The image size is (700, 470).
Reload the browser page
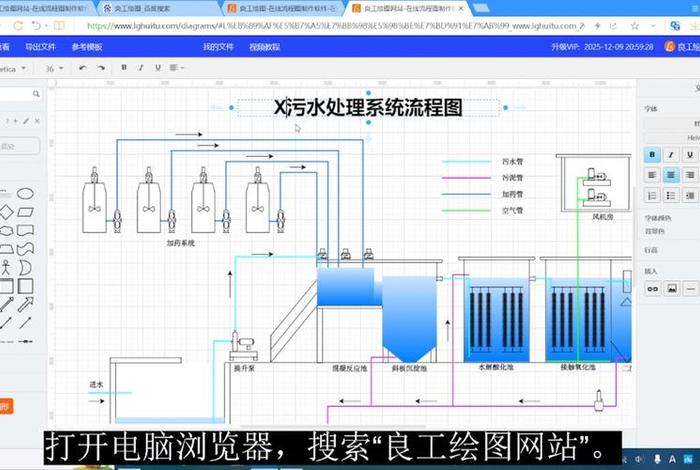(x=18, y=26)
